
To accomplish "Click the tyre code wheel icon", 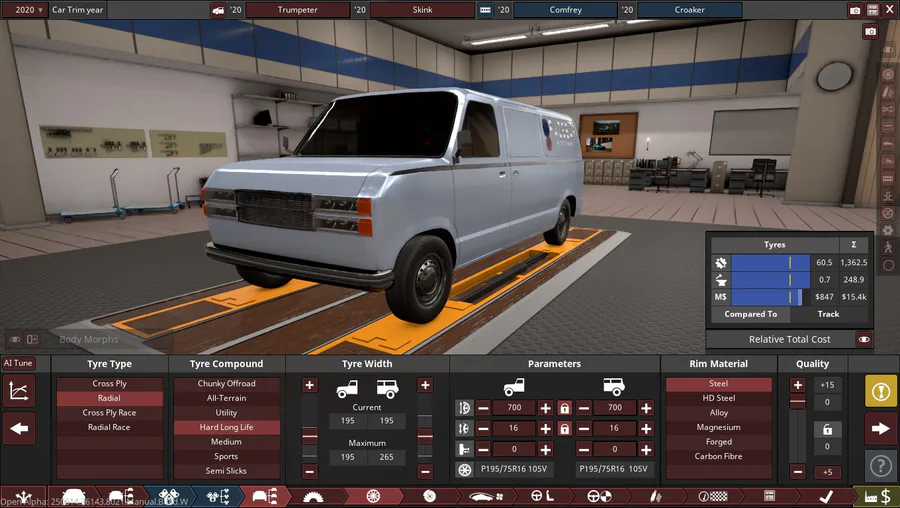I will (x=464, y=470).
